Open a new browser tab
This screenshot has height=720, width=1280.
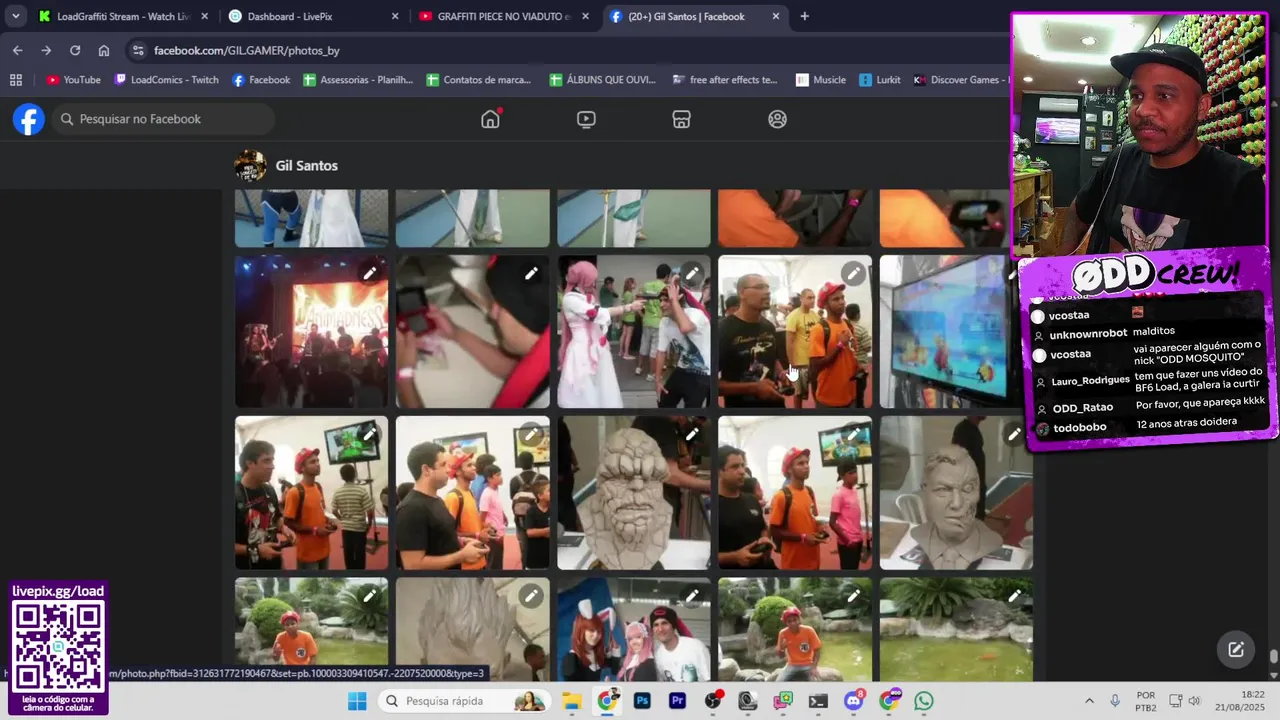805,16
